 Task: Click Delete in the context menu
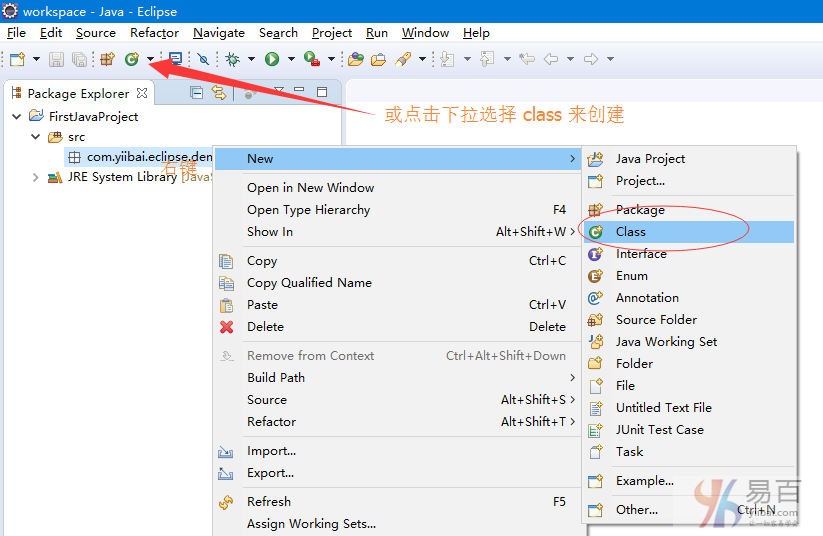pos(397,327)
